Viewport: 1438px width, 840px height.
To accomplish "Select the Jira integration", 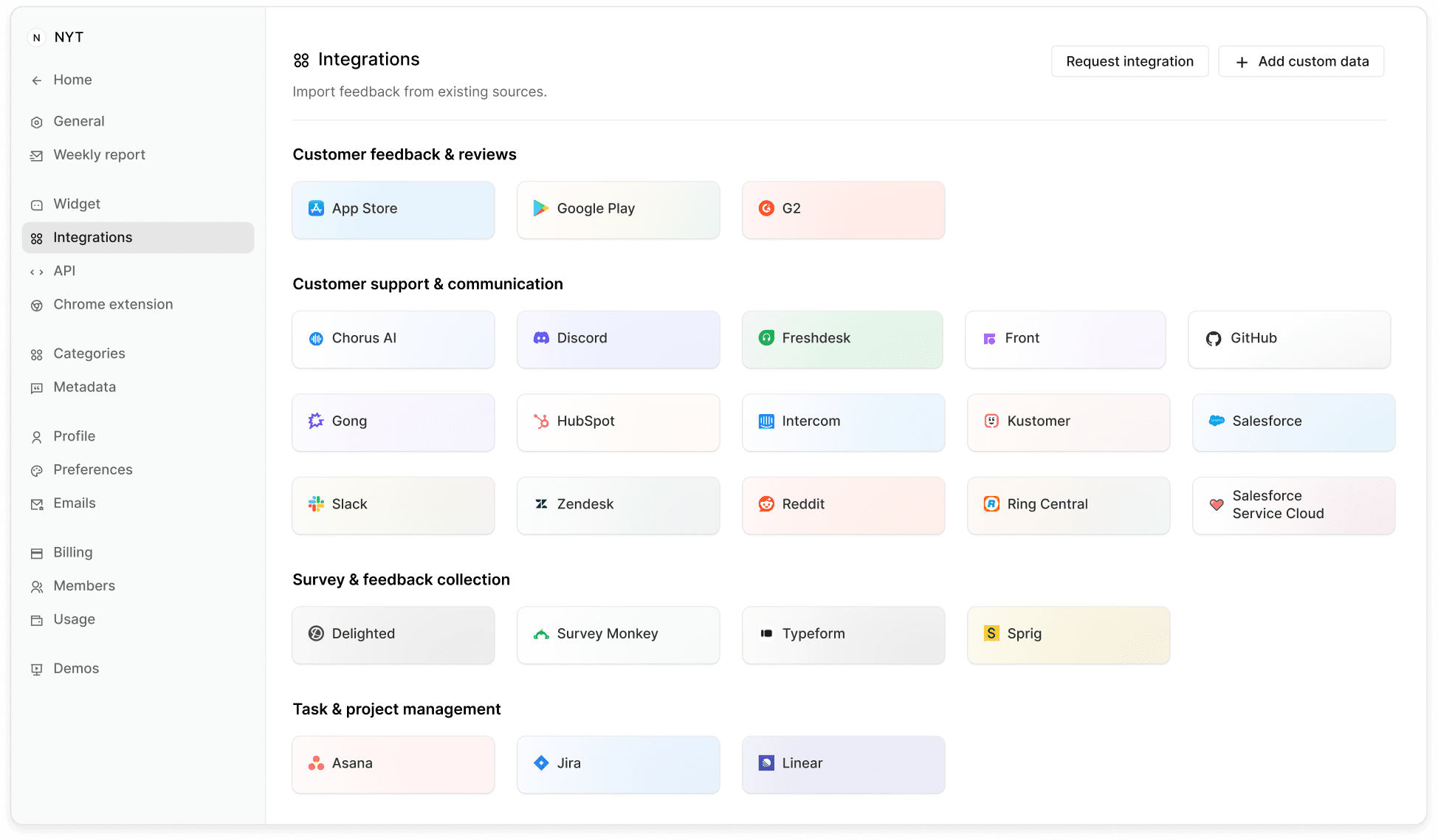I will coord(618,763).
